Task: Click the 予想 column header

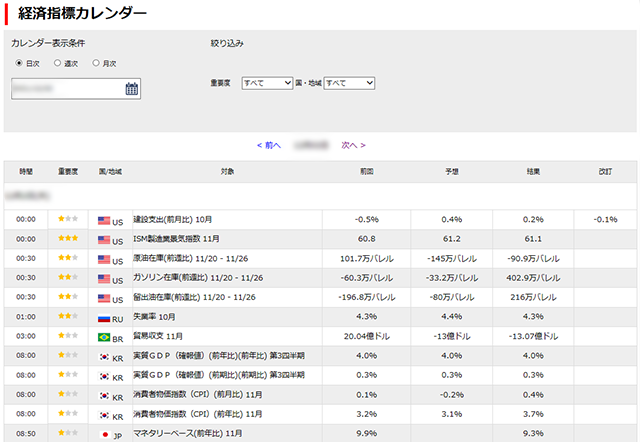Action: tap(451, 172)
